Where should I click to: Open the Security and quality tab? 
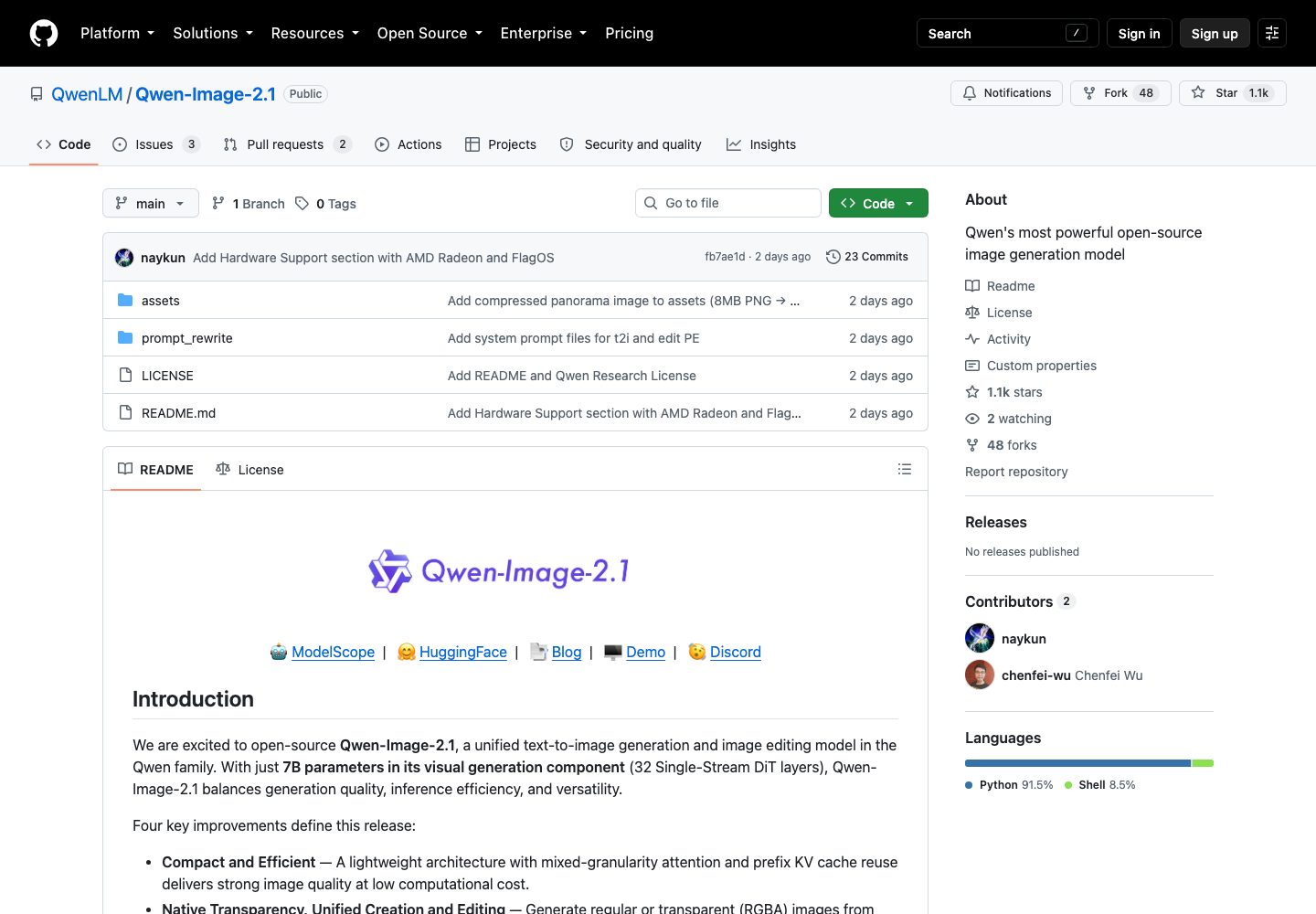click(x=631, y=144)
